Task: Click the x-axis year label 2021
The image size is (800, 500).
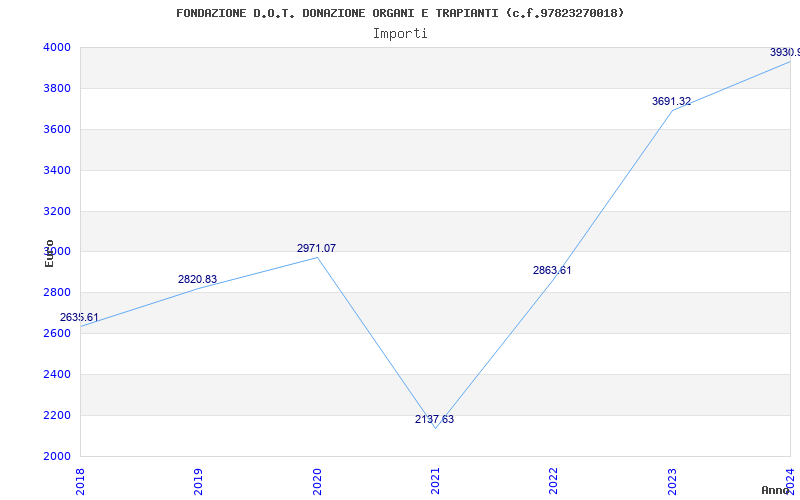Action: tap(435, 482)
